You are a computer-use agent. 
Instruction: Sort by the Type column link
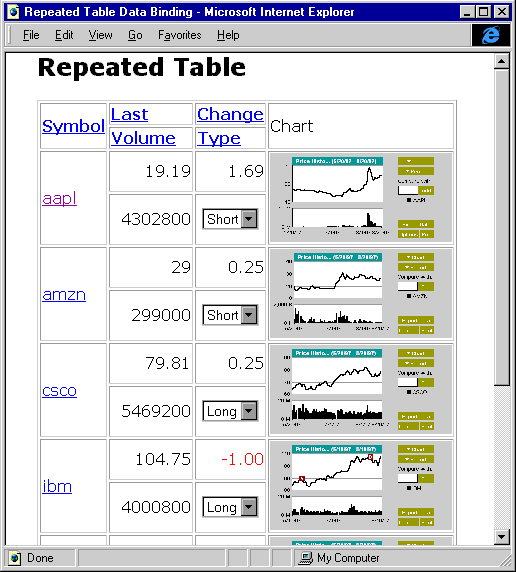click(x=219, y=138)
